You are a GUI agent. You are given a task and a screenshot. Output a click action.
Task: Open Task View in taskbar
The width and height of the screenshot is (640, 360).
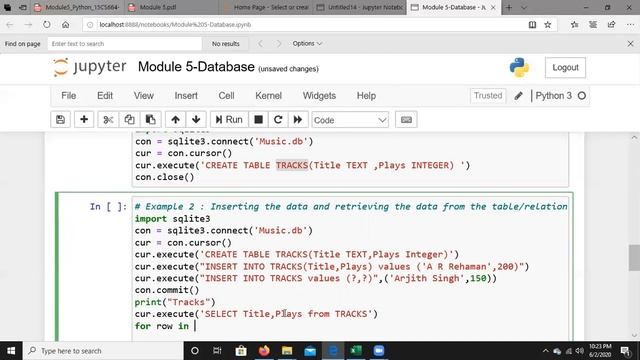tap(217, 351)
